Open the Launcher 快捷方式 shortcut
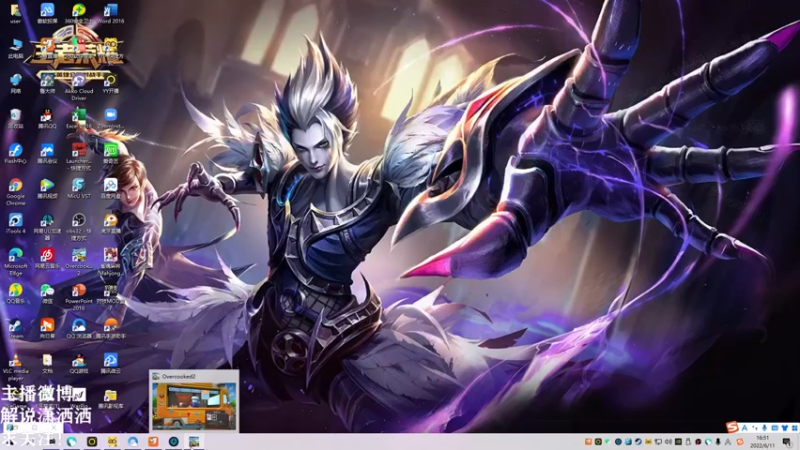The height and width of the screenshot is (450, 800). pos(79,157)
